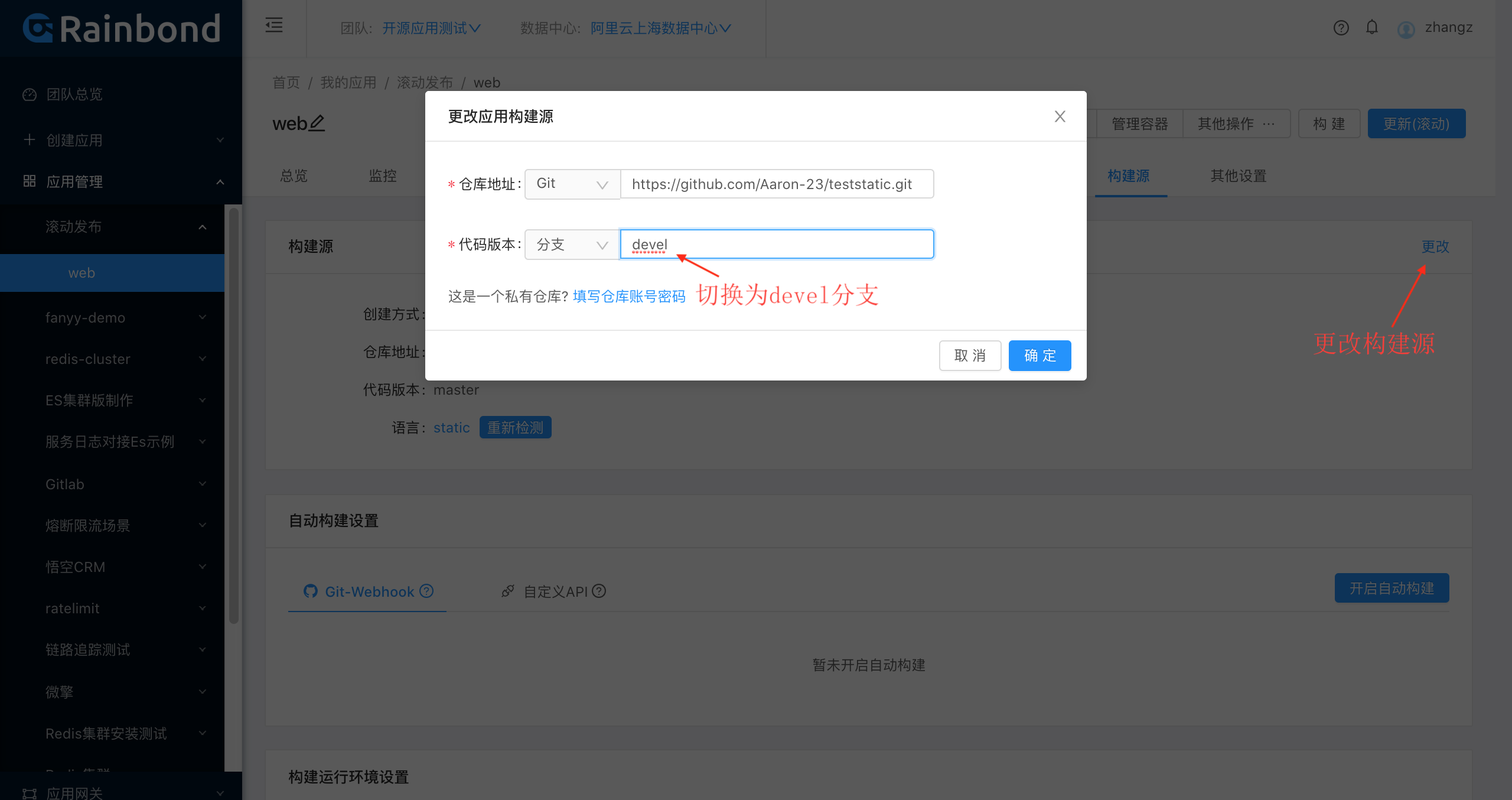Click the pencil icon next to web

click(x=317, y=123)
